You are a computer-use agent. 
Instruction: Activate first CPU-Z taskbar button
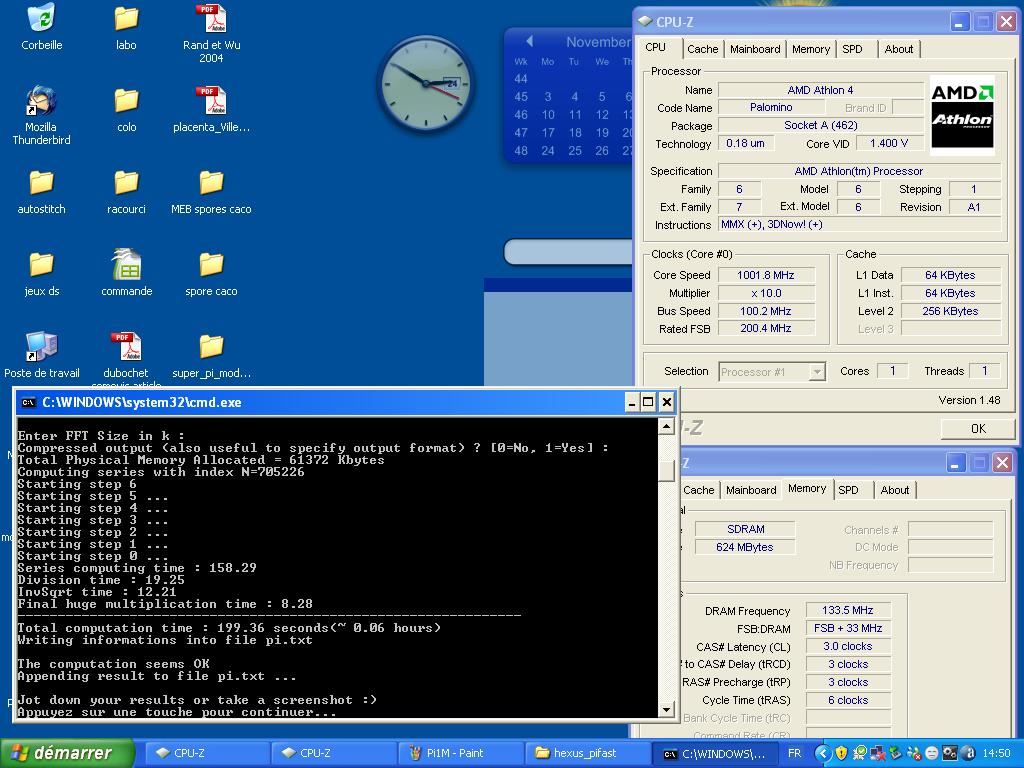click(x=205, y=753)
